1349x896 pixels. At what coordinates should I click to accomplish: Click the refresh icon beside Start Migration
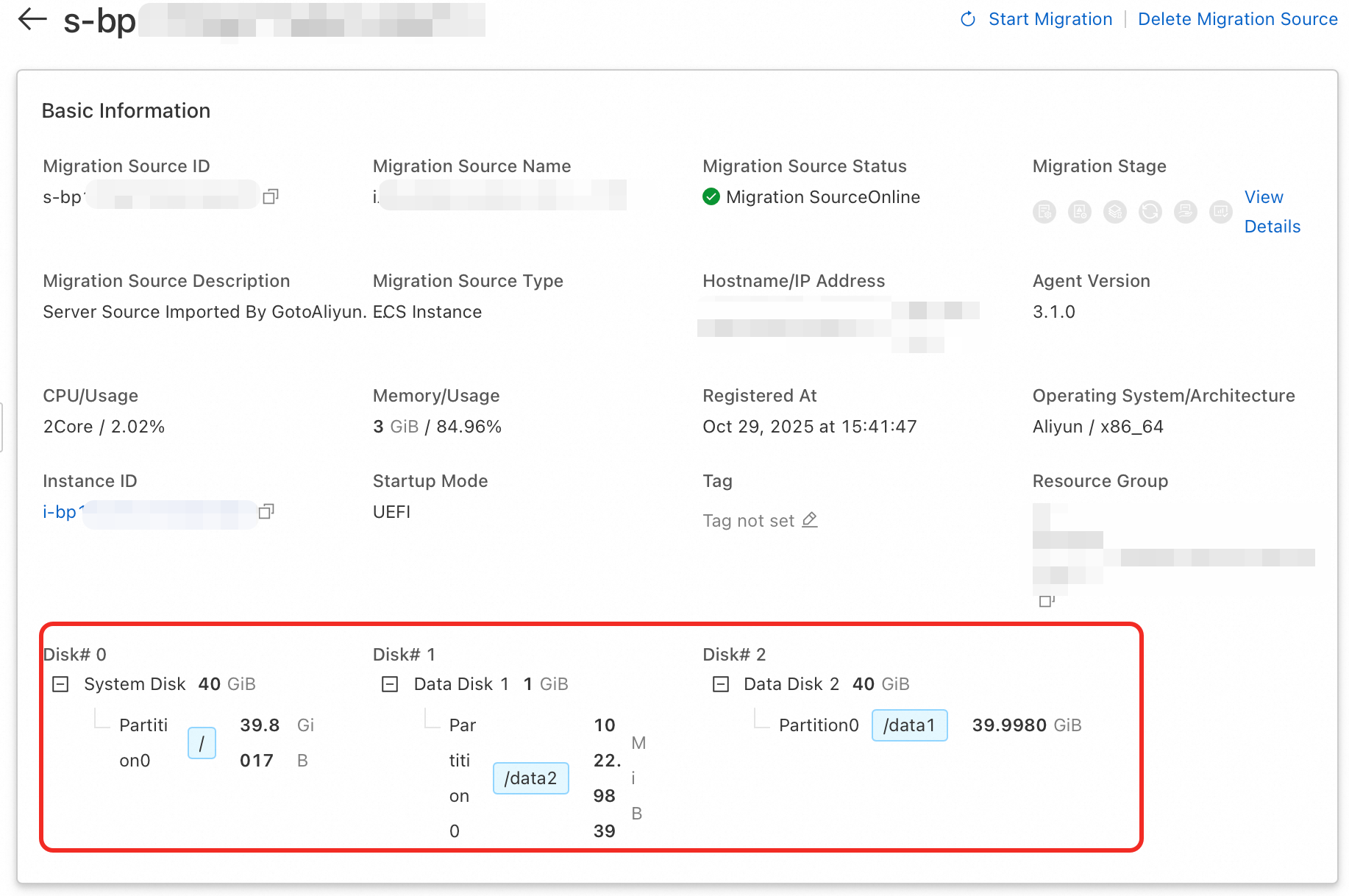coord(968,19)
